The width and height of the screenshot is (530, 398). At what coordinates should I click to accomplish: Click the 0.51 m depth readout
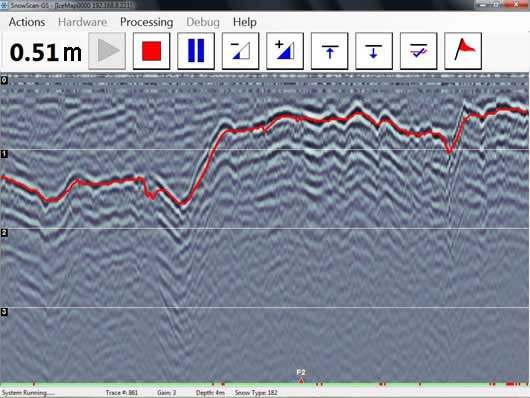click(46, 53)
